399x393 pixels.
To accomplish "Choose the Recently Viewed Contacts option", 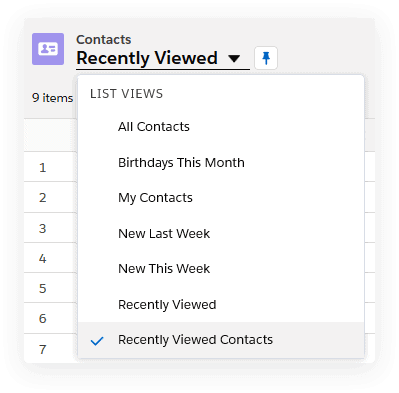I will point(221,340).
